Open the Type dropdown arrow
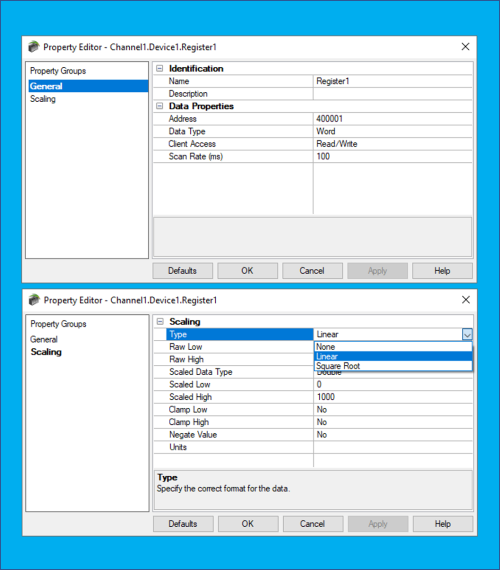The width and height of the screenshot is (500, 570). [x=467, y=334]
